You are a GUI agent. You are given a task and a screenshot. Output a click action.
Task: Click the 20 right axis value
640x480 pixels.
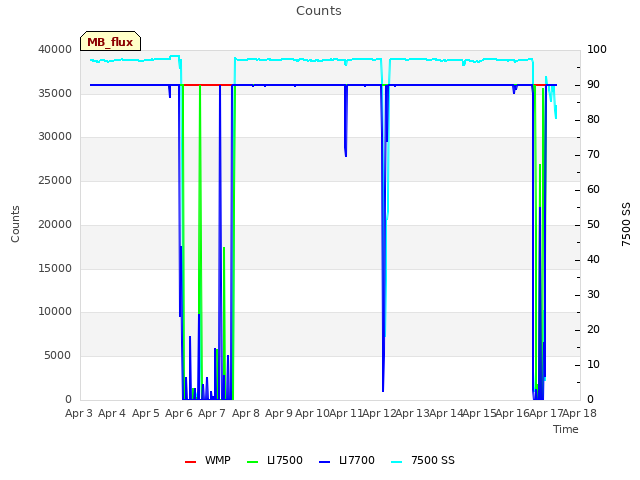(x=593, y=329)
